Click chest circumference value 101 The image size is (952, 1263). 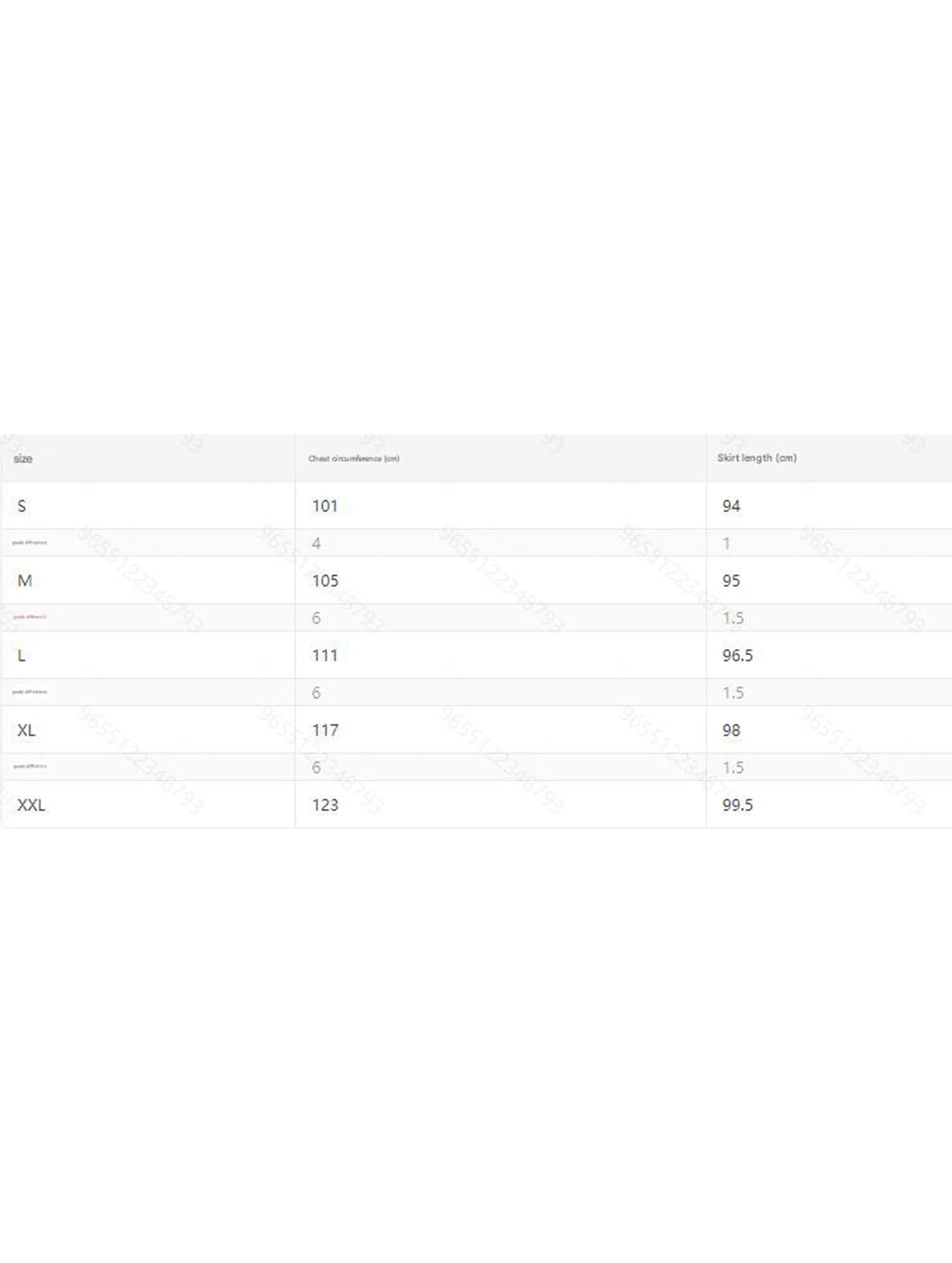[x=325, y=506]
